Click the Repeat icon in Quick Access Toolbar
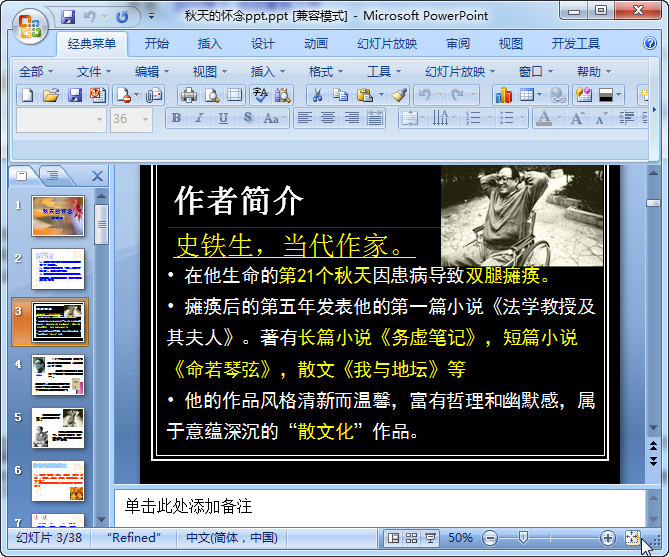This screenshot has width=669, height=557. pos(122,17)
